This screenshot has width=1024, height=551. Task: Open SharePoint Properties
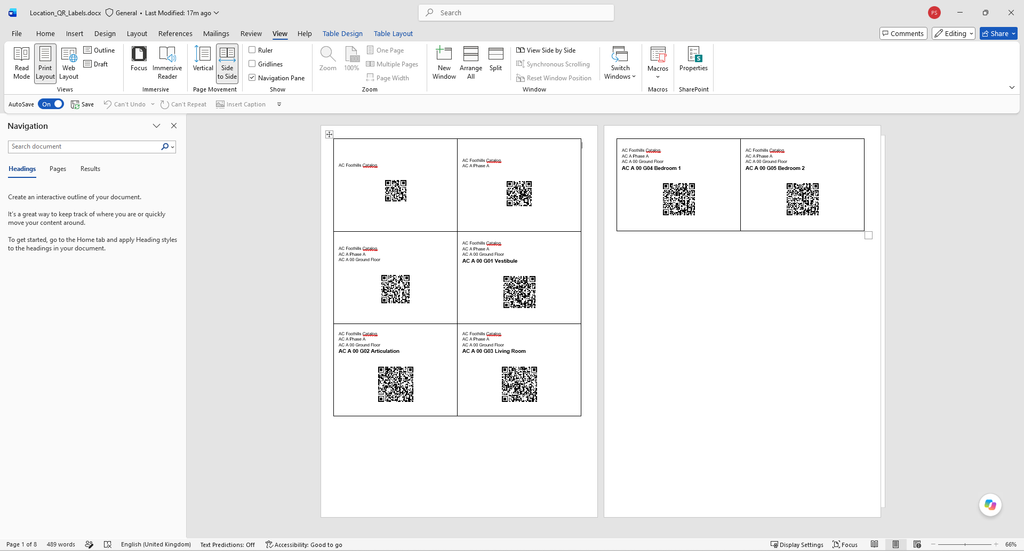pyautogui.click(x=694, y=59)
